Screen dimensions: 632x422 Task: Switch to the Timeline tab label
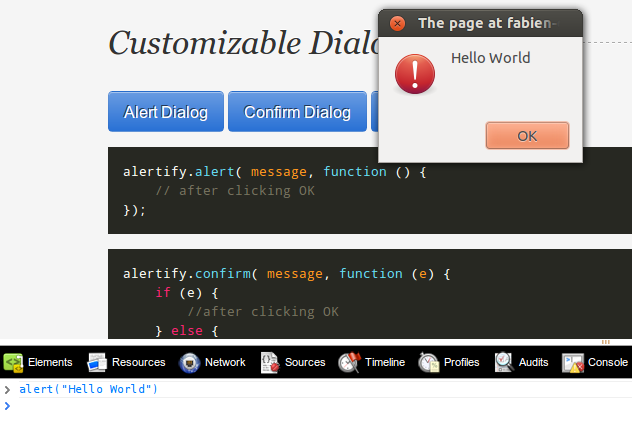[x=385, y=362]
